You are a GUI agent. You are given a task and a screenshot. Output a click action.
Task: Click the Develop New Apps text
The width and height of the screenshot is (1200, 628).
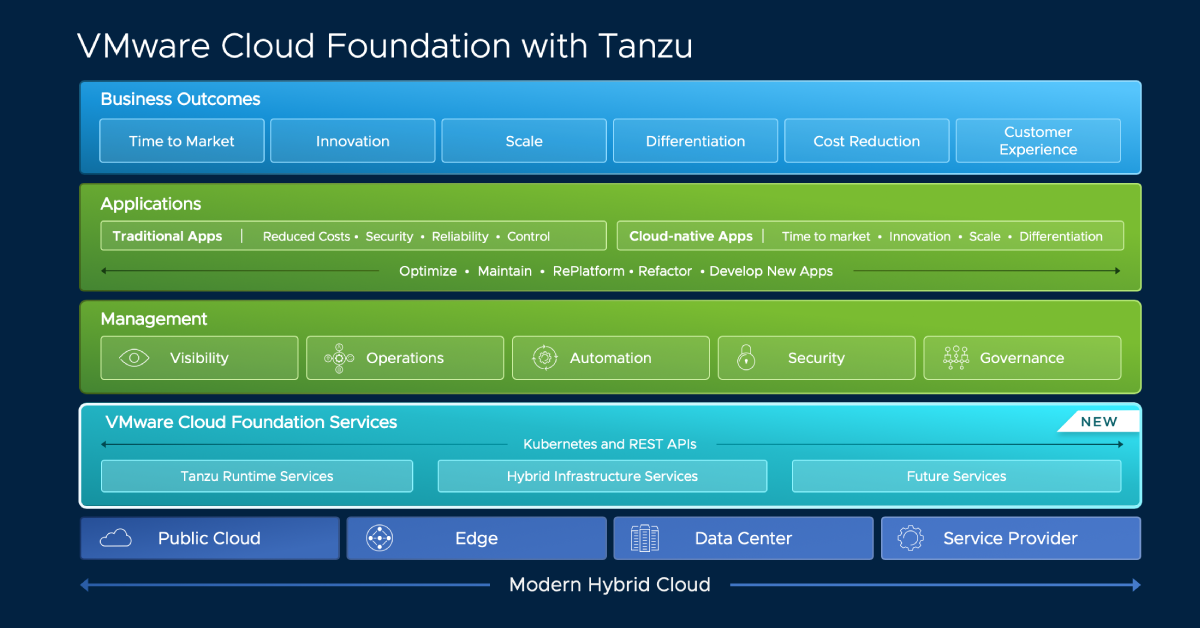click(x=771, y=271)
